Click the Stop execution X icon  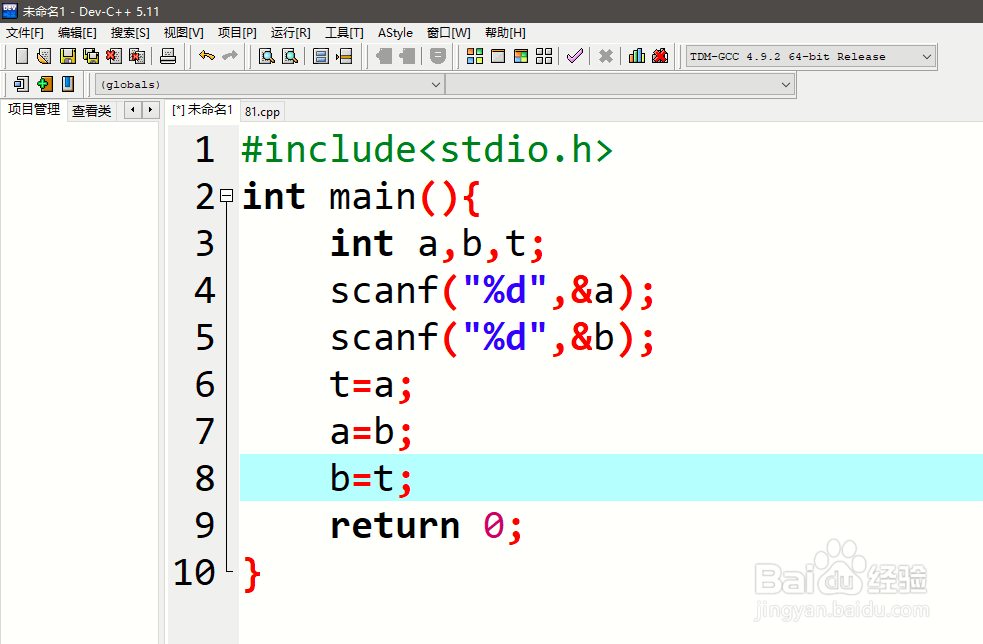tap(606, 56)
